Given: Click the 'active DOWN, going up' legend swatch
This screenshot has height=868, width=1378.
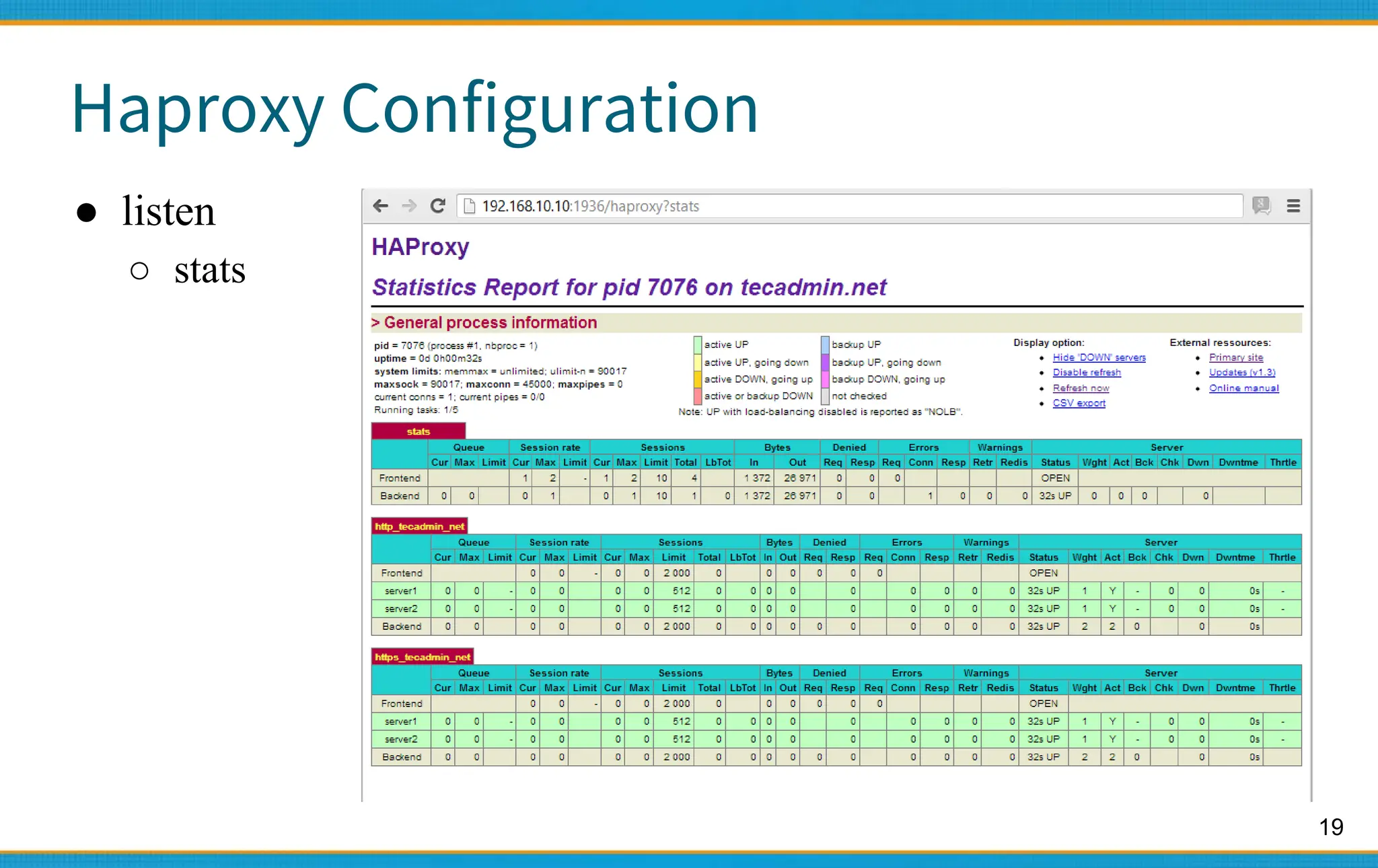Looking at the screenshot, I should click(698, 379).
